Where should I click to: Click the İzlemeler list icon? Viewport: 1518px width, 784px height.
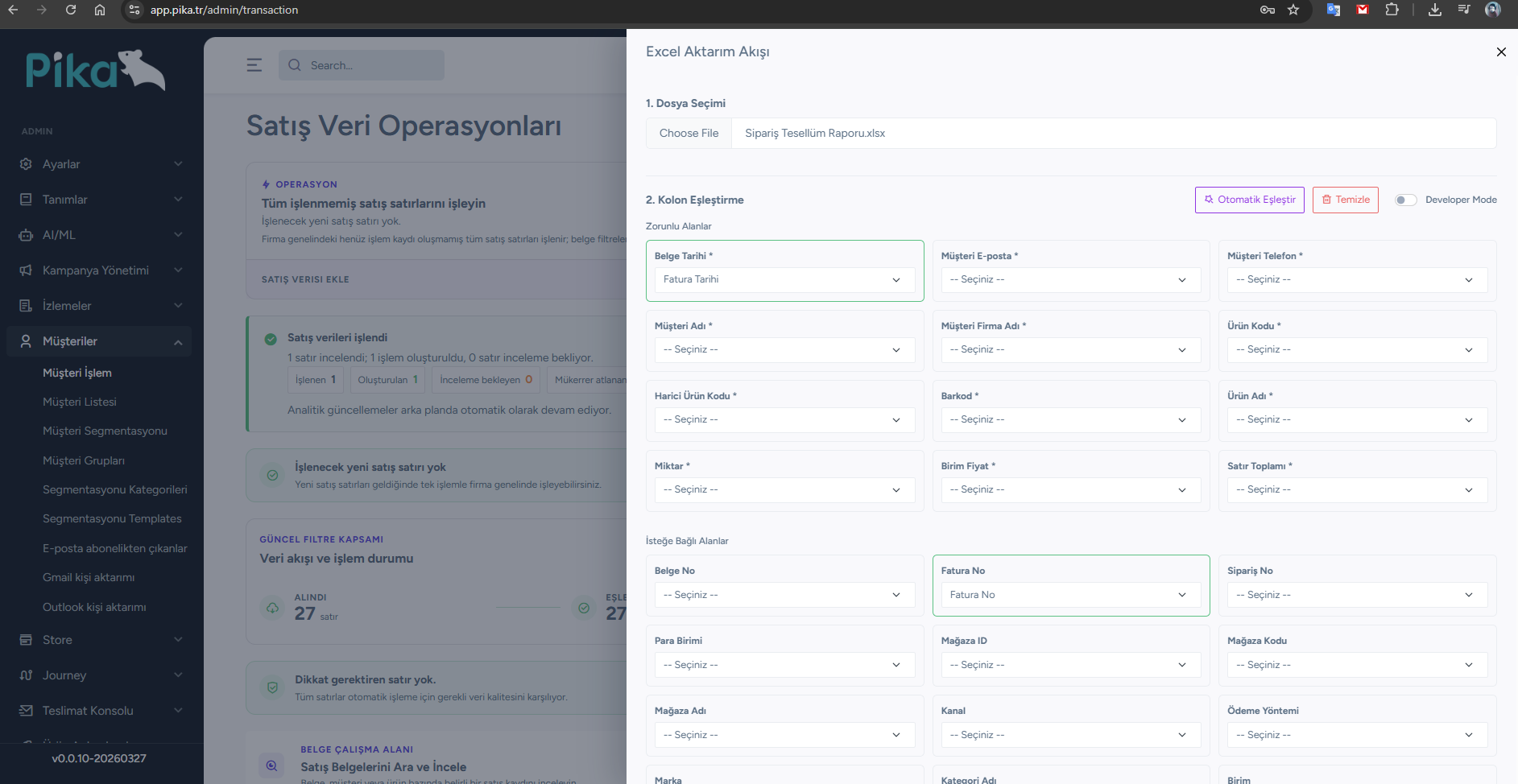click(x=26, y=306)
